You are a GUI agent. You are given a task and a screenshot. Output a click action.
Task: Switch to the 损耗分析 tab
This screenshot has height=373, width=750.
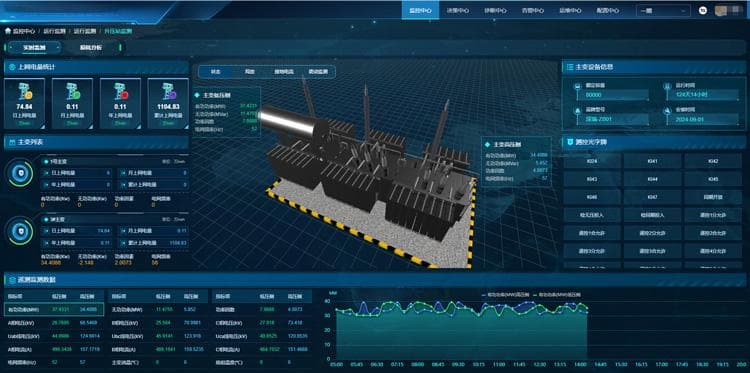click(90, 47)
